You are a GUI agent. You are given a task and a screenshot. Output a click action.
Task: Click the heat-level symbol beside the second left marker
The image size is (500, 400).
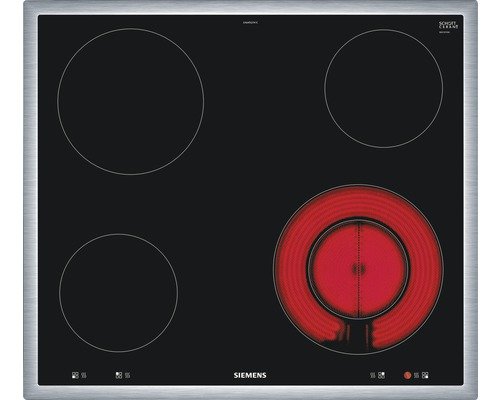(x=128, y=375)
